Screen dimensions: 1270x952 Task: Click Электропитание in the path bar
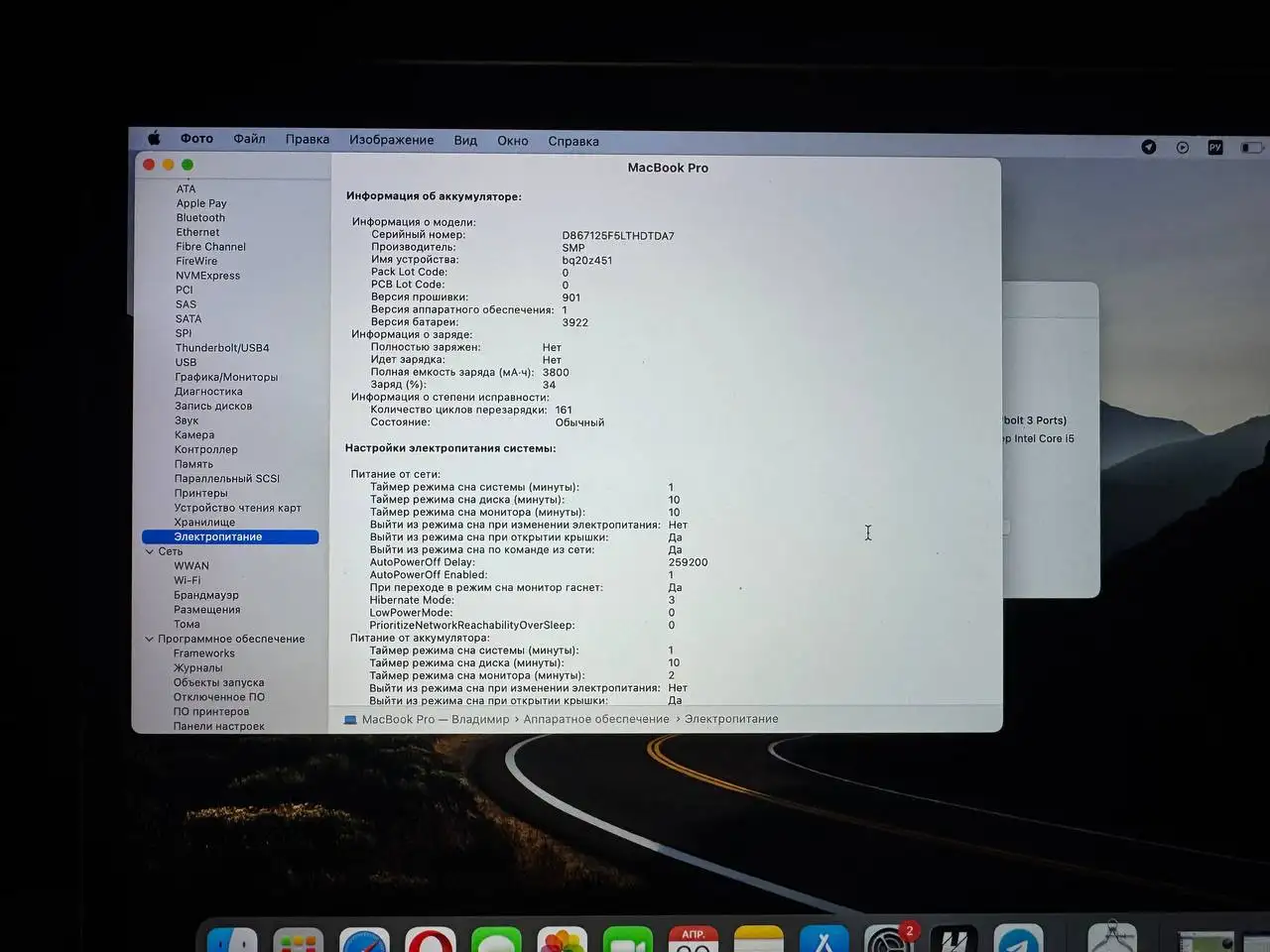tap(731, 720)
